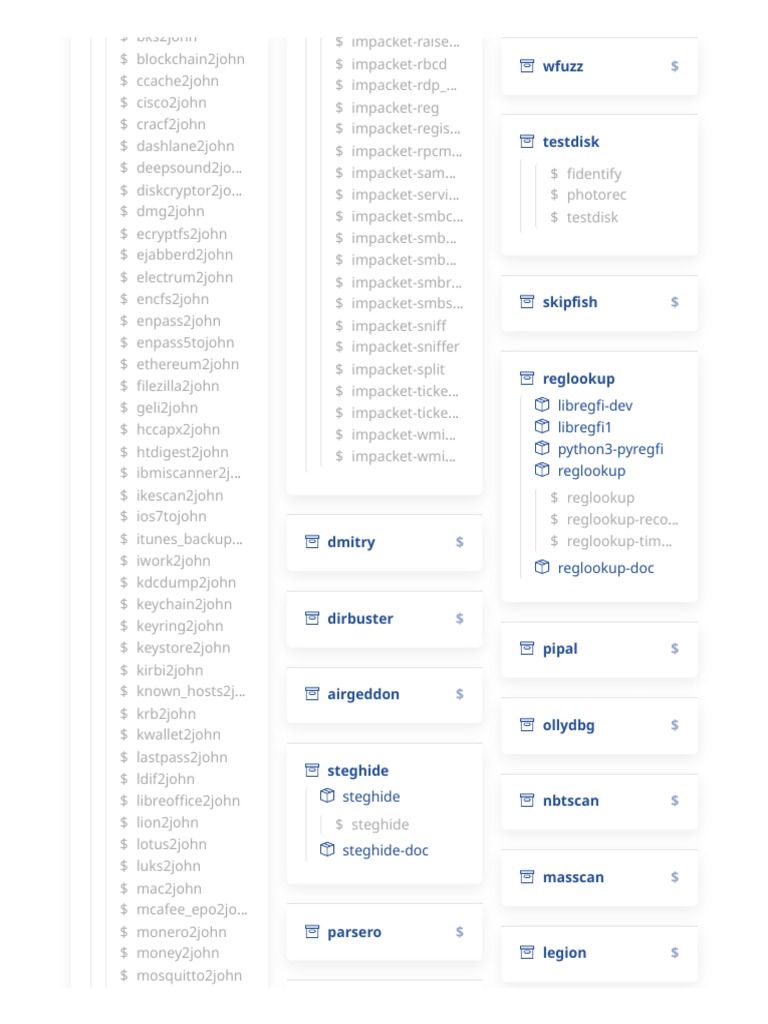
Task: Open the legion tool link
Action: 564,953
